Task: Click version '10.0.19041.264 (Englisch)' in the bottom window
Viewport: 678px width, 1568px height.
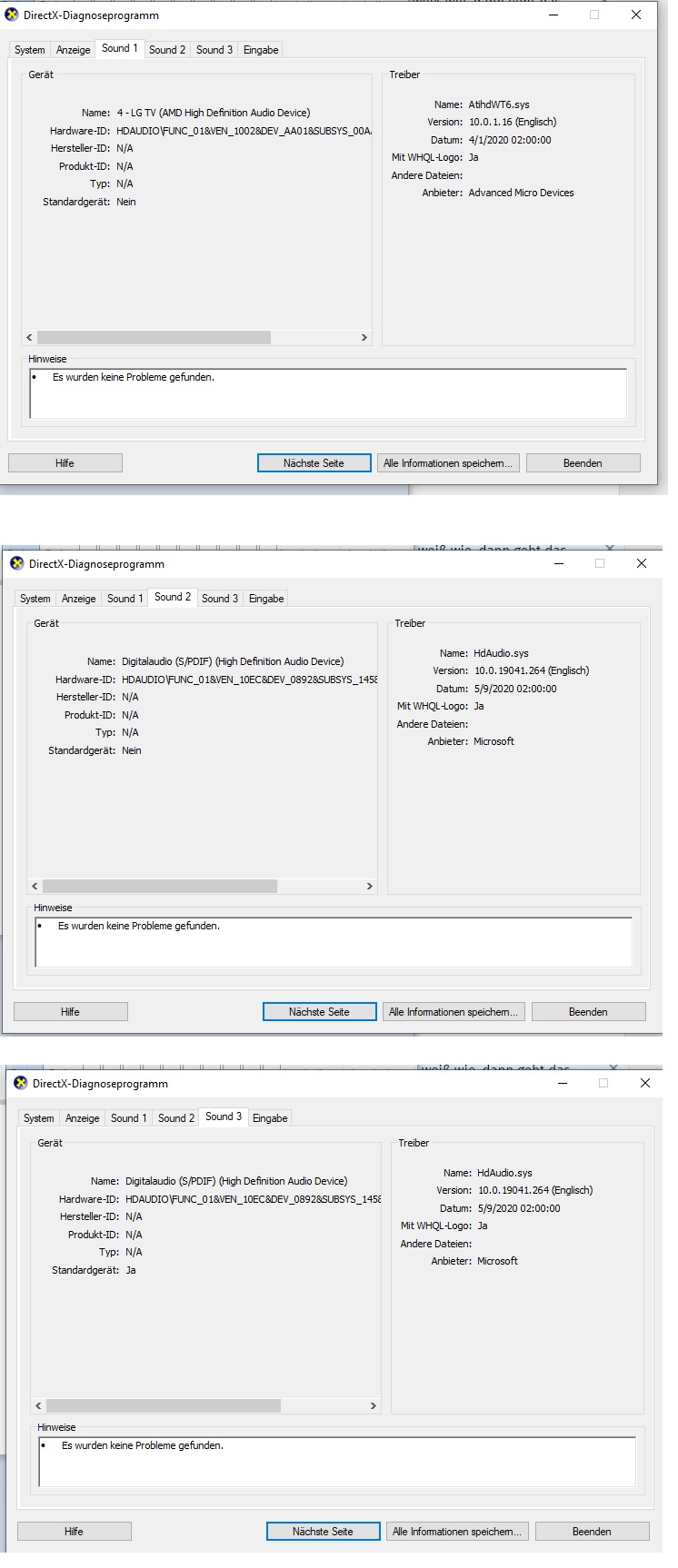Action: [x=535, y=1191]
